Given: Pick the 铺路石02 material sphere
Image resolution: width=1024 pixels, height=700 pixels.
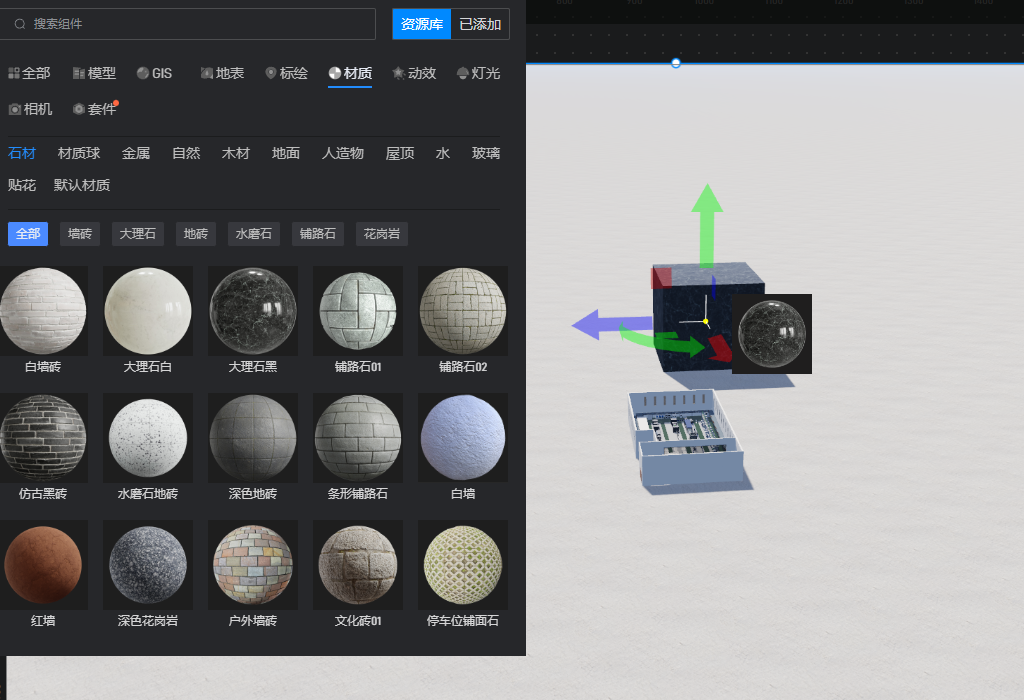Looking at the screenshot, I should pyautogui.click(x=463, y=311).
